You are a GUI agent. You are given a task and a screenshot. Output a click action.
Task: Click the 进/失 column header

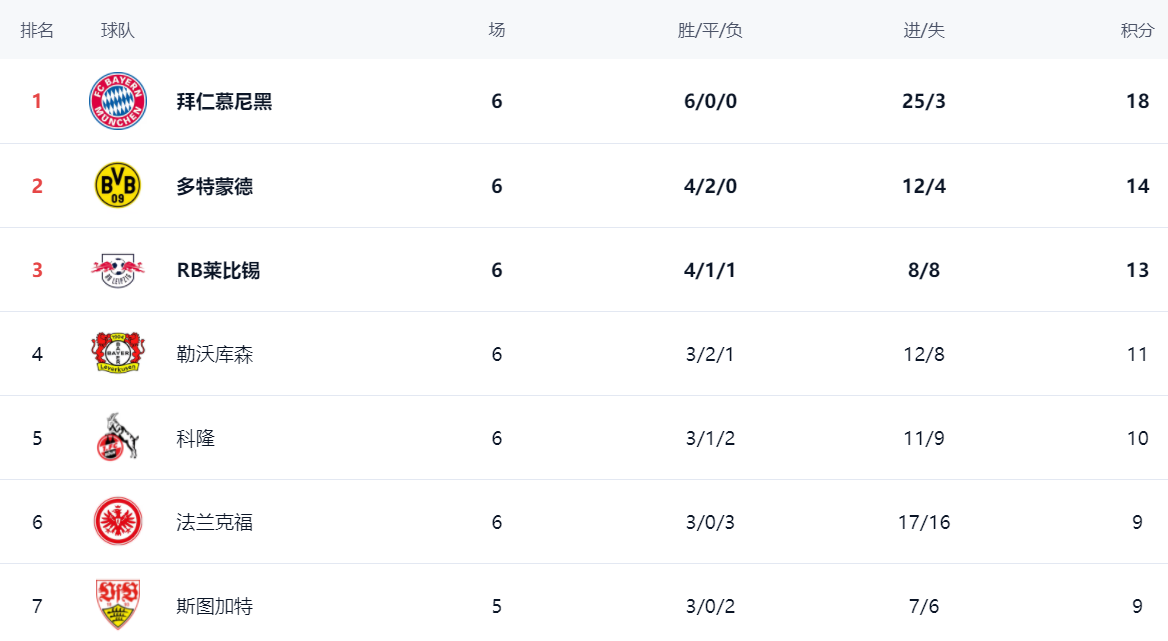pyautogui.click(x=924, y=30)
